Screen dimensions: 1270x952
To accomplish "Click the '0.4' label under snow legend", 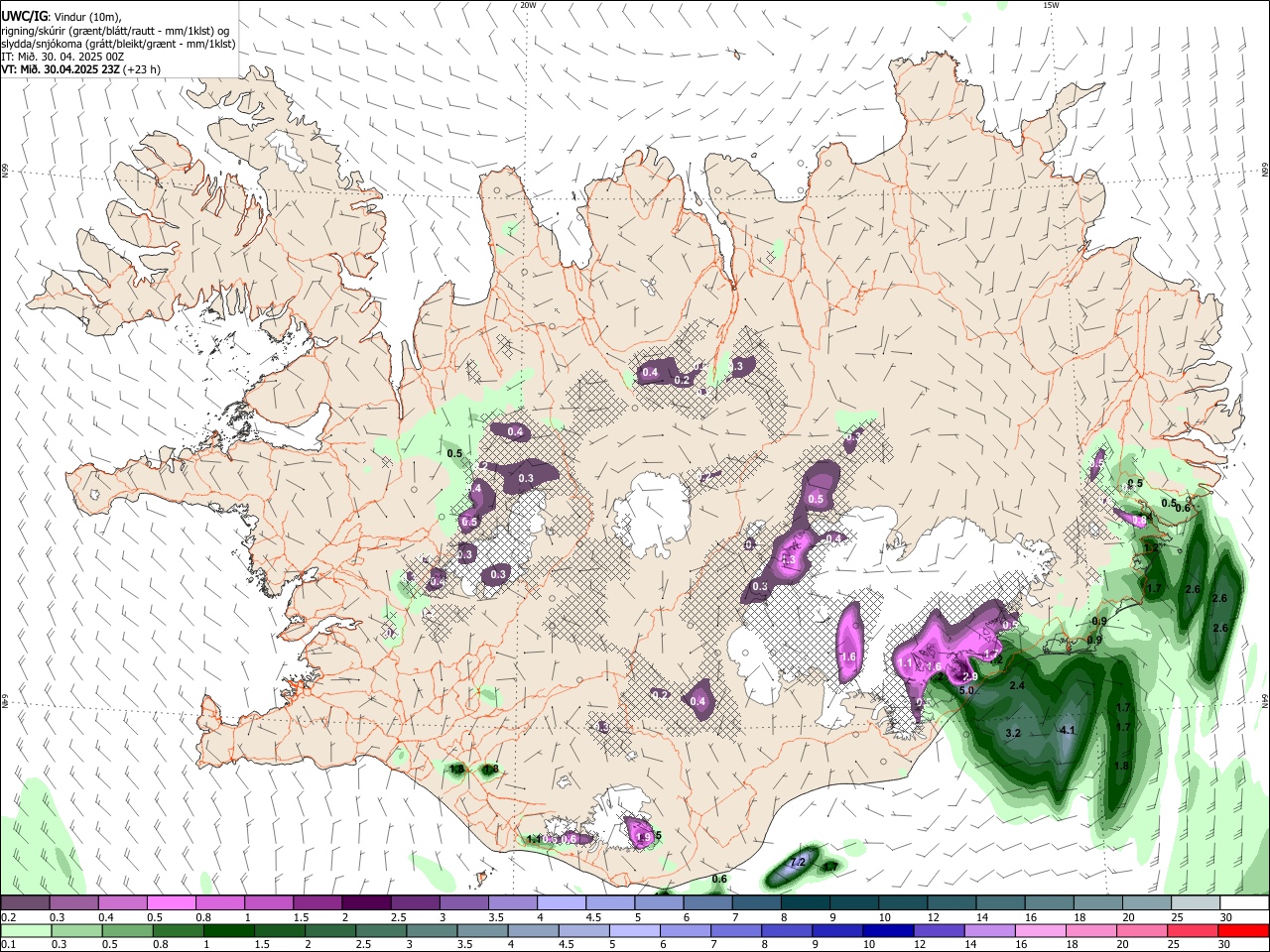I will click(105, 917).
